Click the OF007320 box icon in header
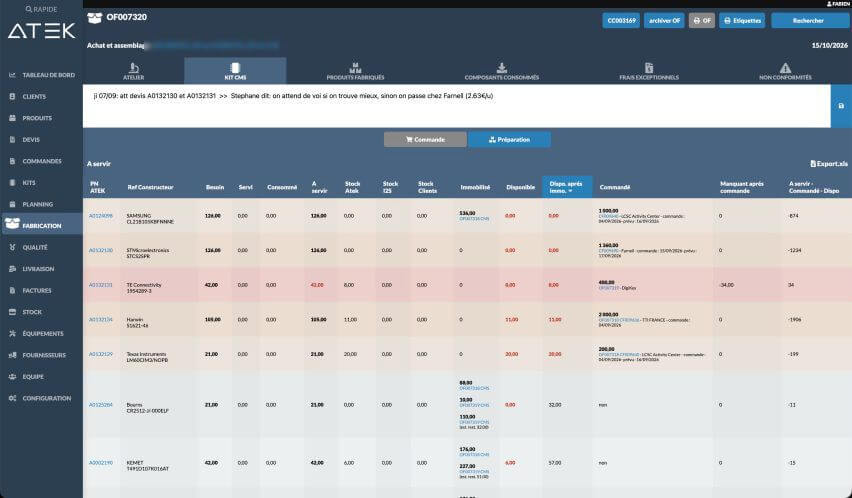The height and width of the screenshot is (498, 852). (95, 18)
